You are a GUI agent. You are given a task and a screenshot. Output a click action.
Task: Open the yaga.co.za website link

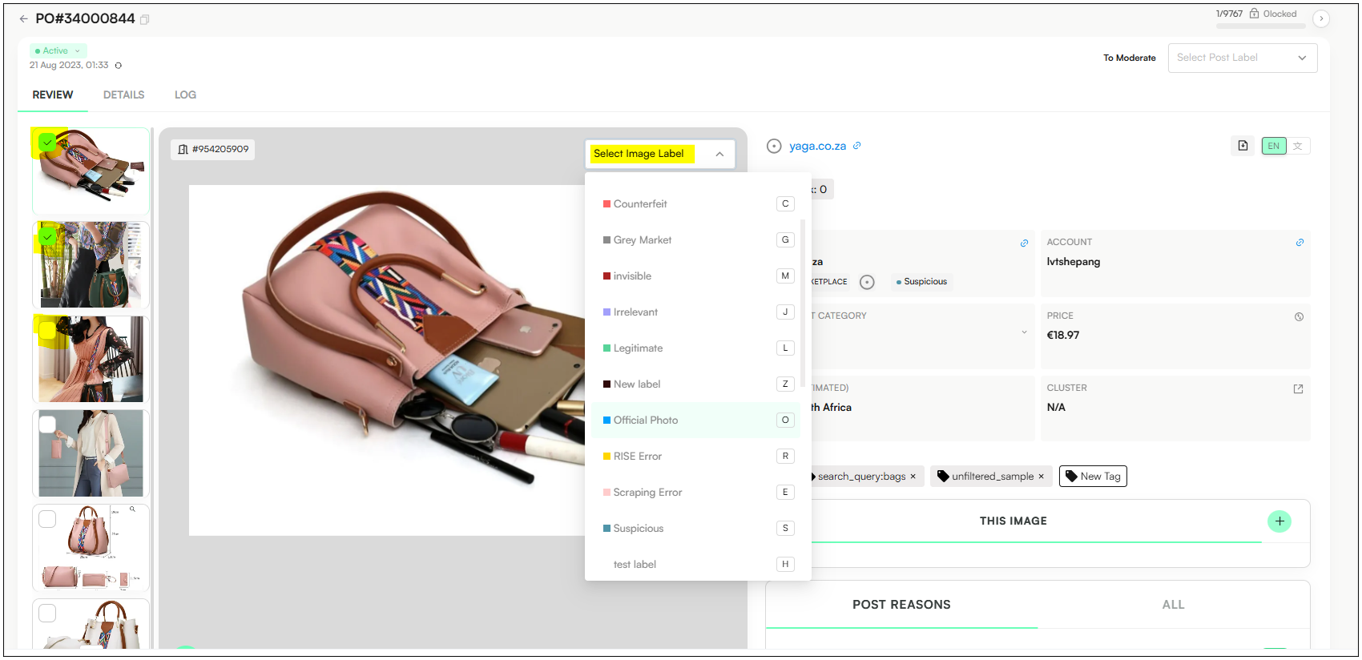(x=818, y=146)
